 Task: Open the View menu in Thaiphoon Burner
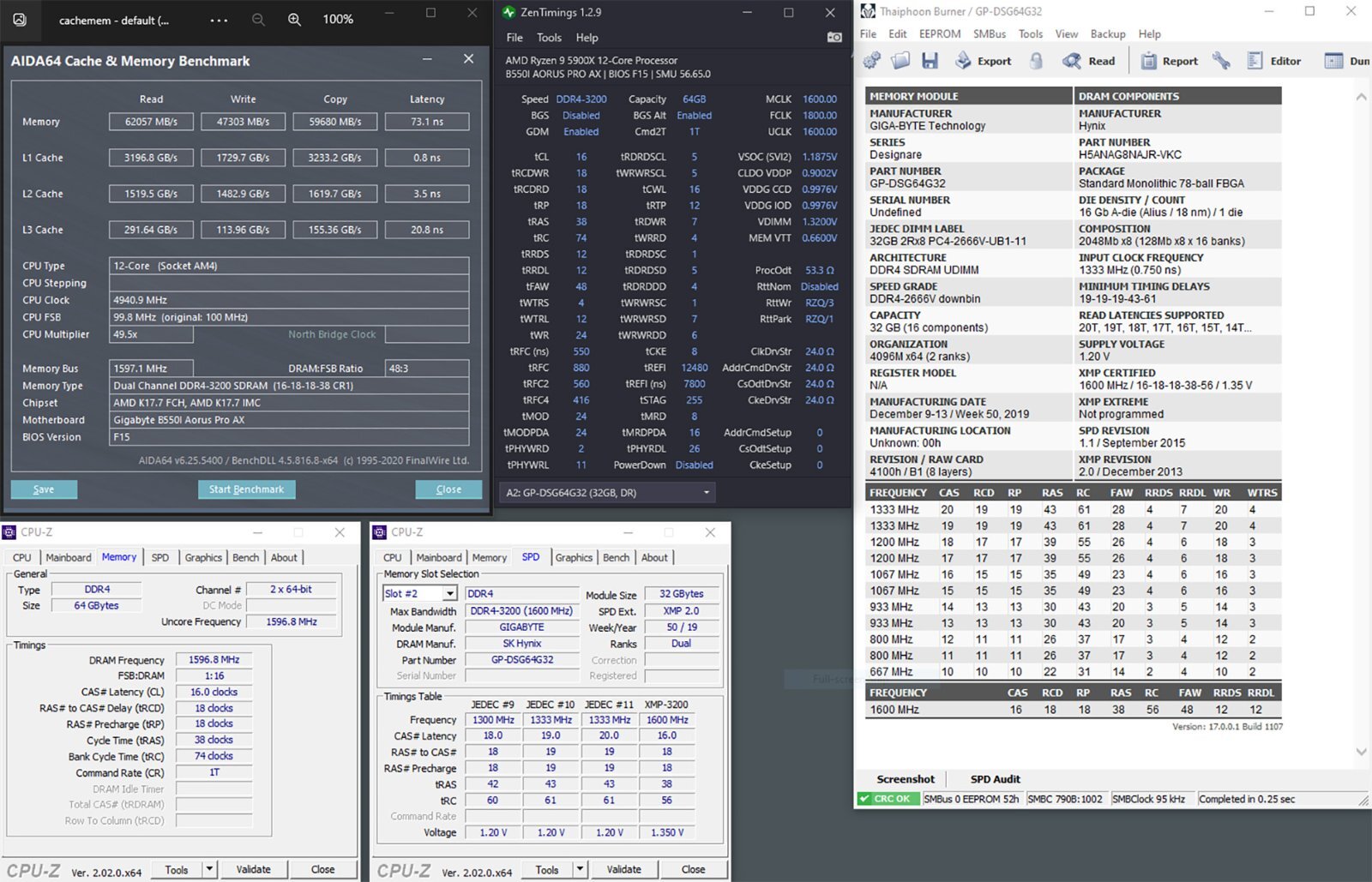1067,34
